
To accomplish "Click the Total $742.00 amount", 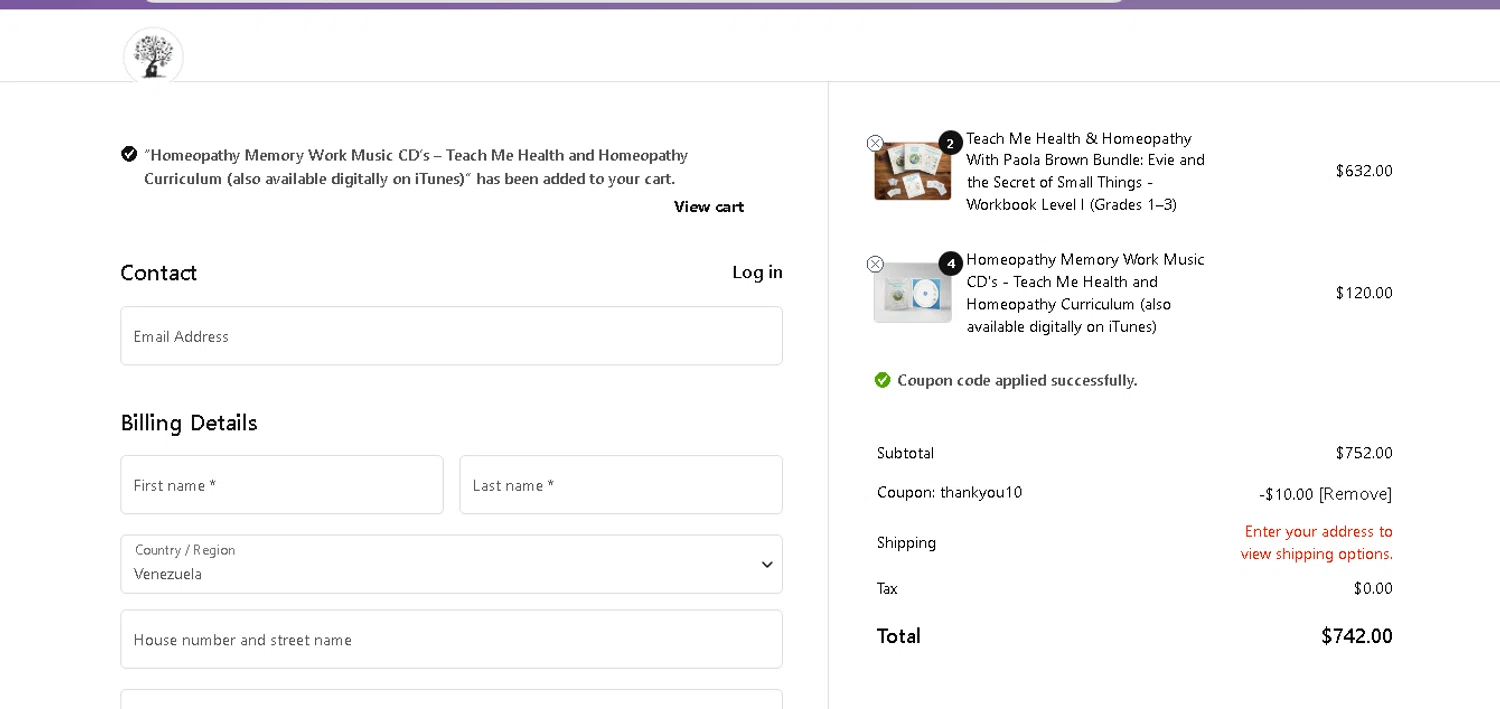I will coord(1357,636).
